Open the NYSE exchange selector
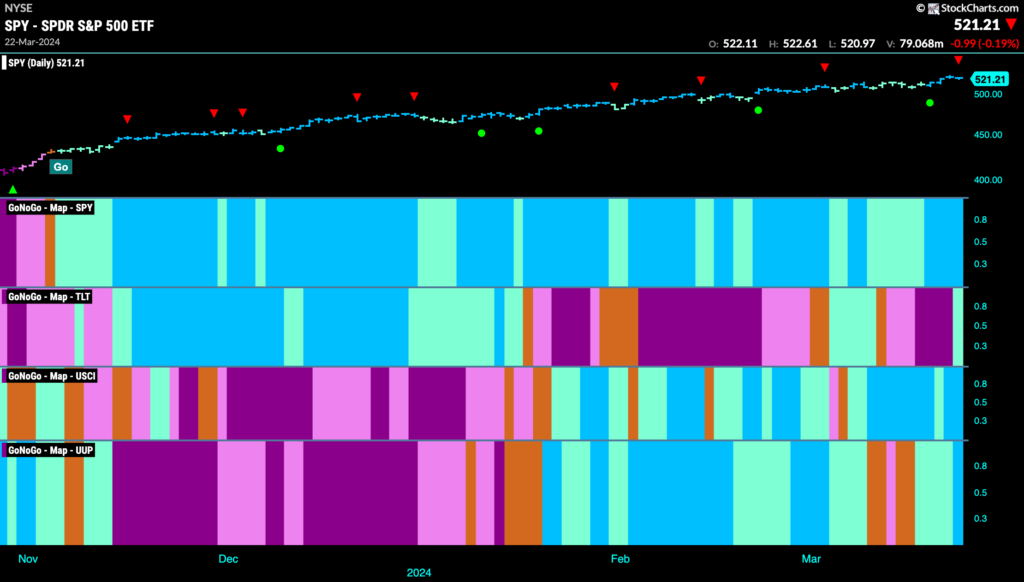 point(16,8)
